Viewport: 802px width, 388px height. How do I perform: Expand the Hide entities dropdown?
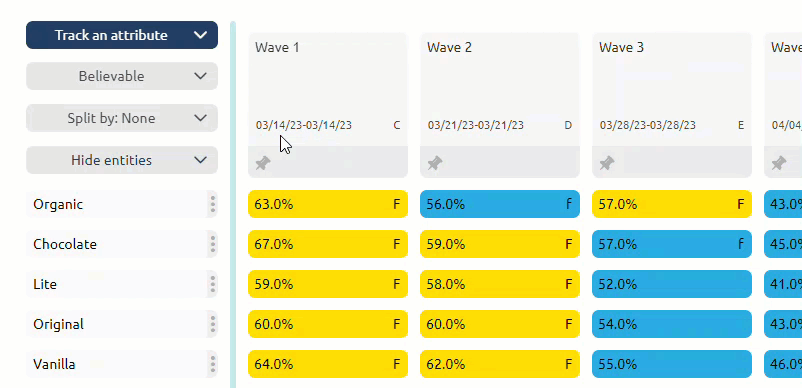[x=122, y=160]
